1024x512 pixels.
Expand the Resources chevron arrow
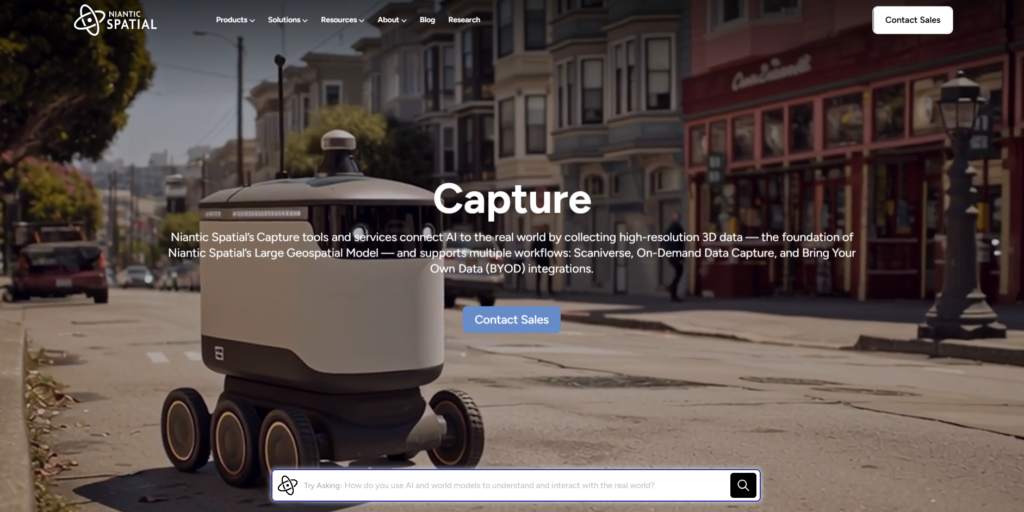pos(362,21)
